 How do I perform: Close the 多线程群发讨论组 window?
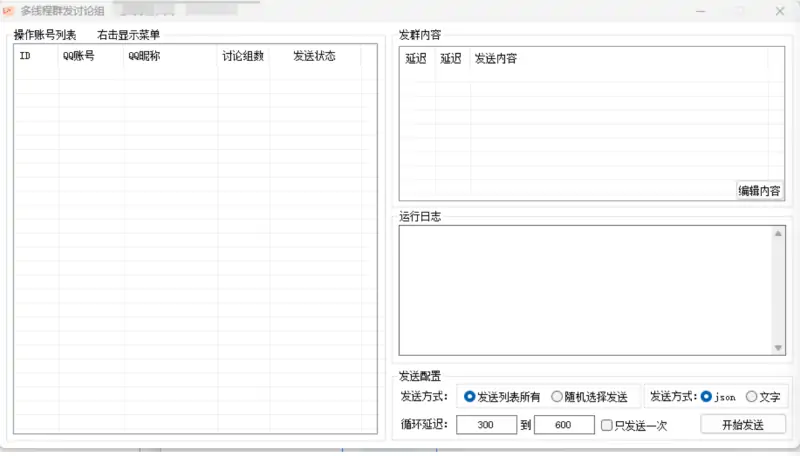coord(780,11)
